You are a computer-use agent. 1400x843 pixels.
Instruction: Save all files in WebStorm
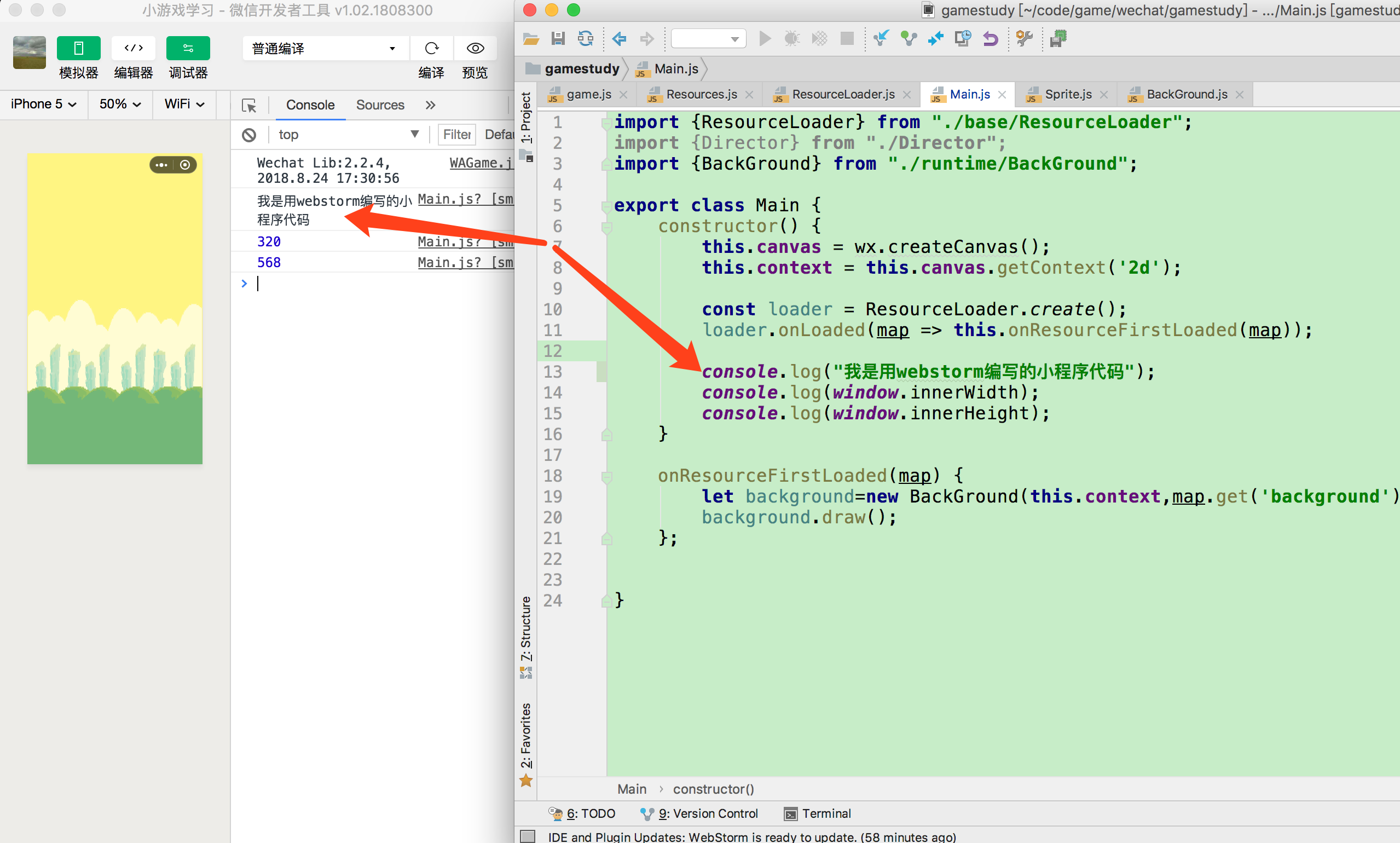(558, 38)
